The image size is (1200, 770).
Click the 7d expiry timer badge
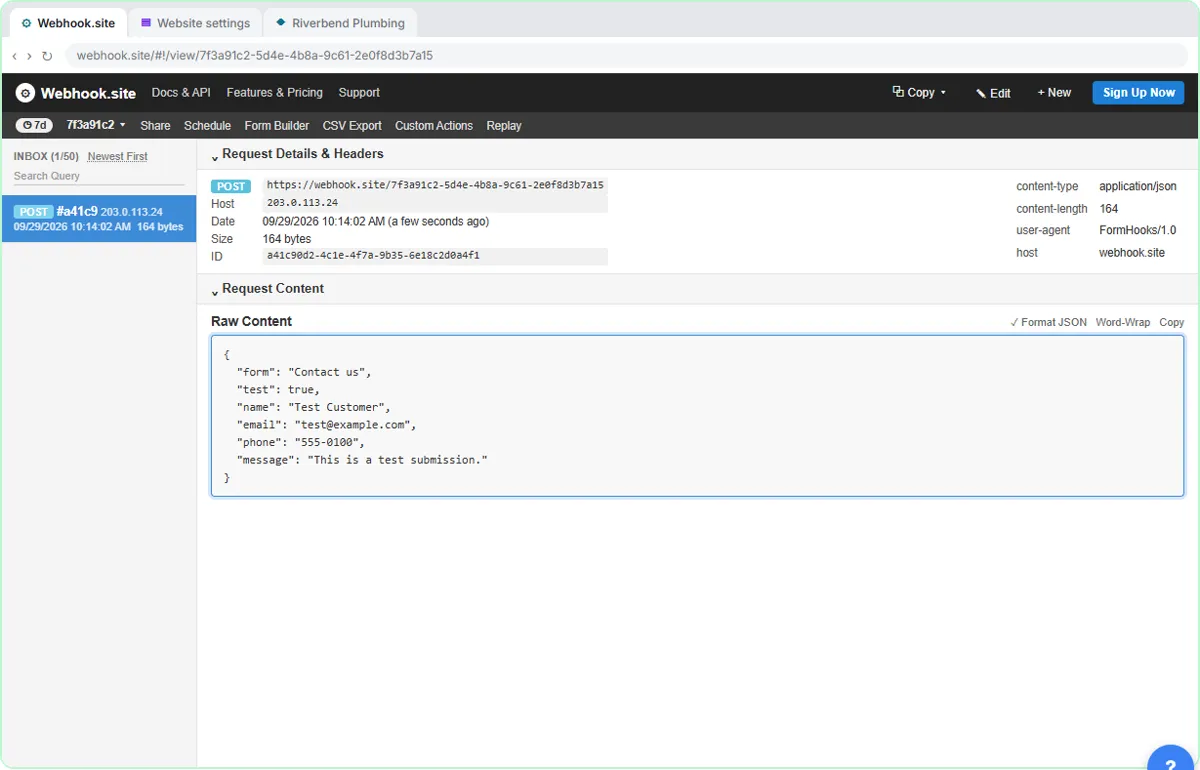[34, 126]
